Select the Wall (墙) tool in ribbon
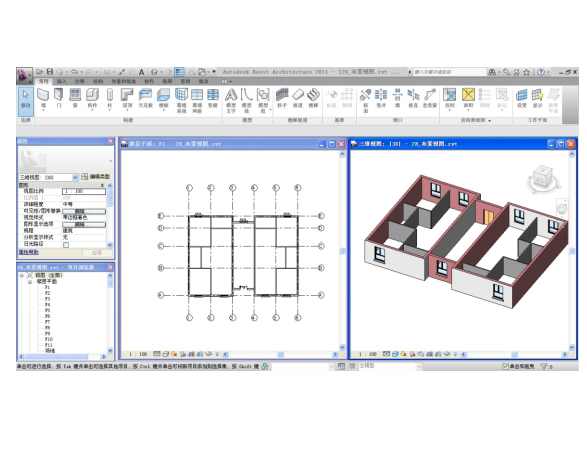 pyautogui.click(x=43, y=99)
